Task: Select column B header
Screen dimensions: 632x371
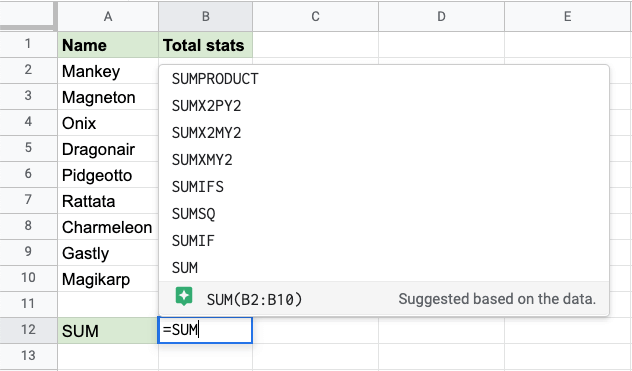Action: point(206,16)
